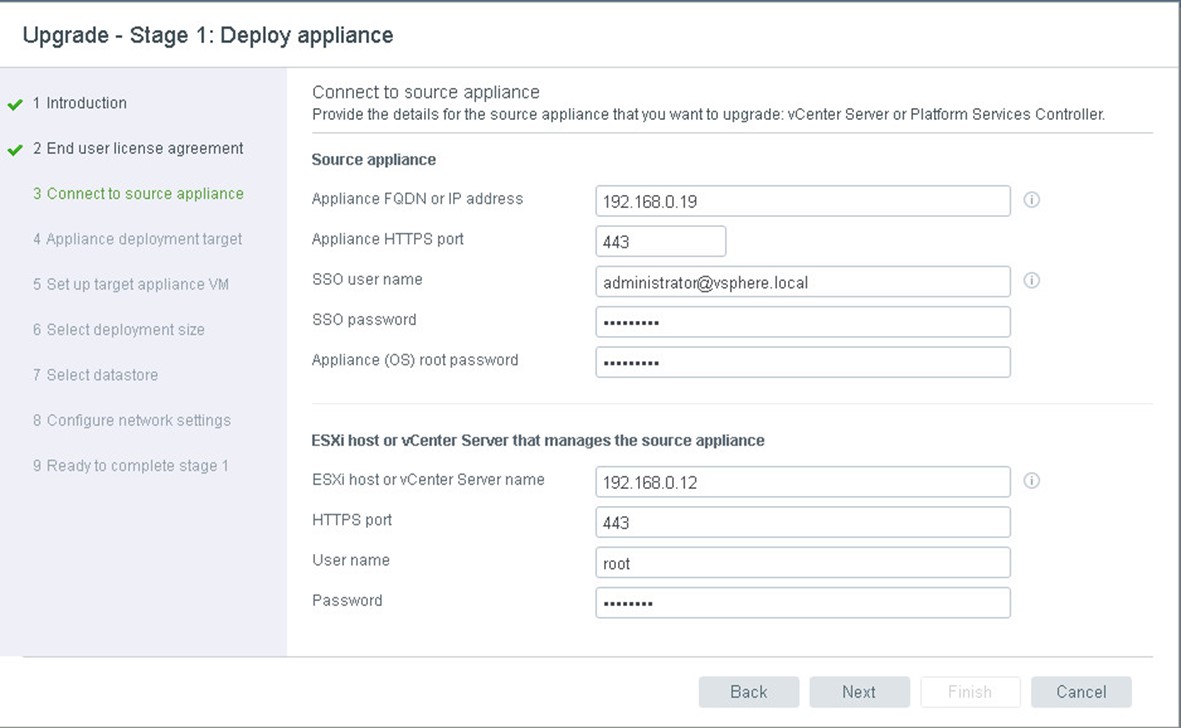Image resolution: width=1181 pixels, height=728 pixels.
Task: Click the disabled Finish button
Action: coord(970,692)
